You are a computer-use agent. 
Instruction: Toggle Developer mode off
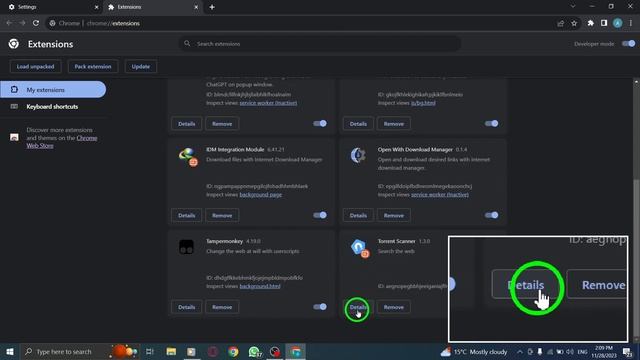coord(629,43)
